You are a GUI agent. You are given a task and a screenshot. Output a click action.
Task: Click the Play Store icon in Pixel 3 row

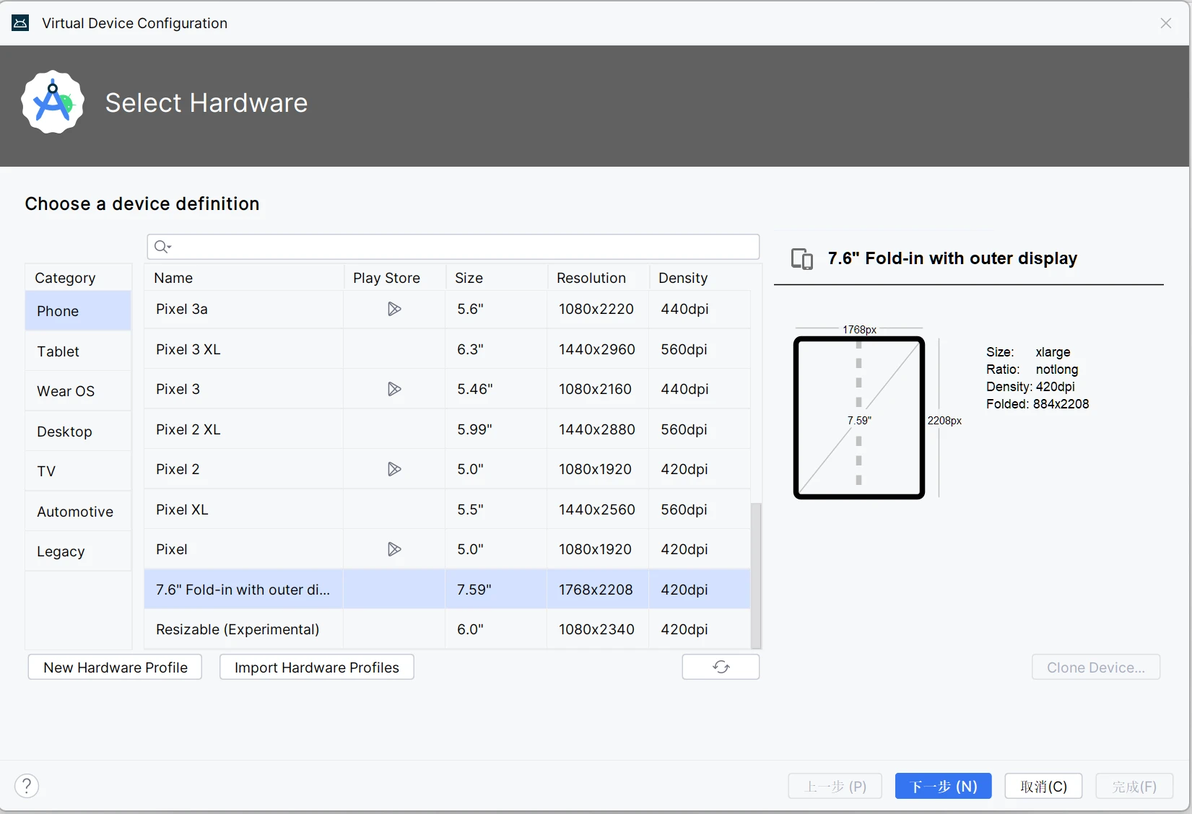394,389
